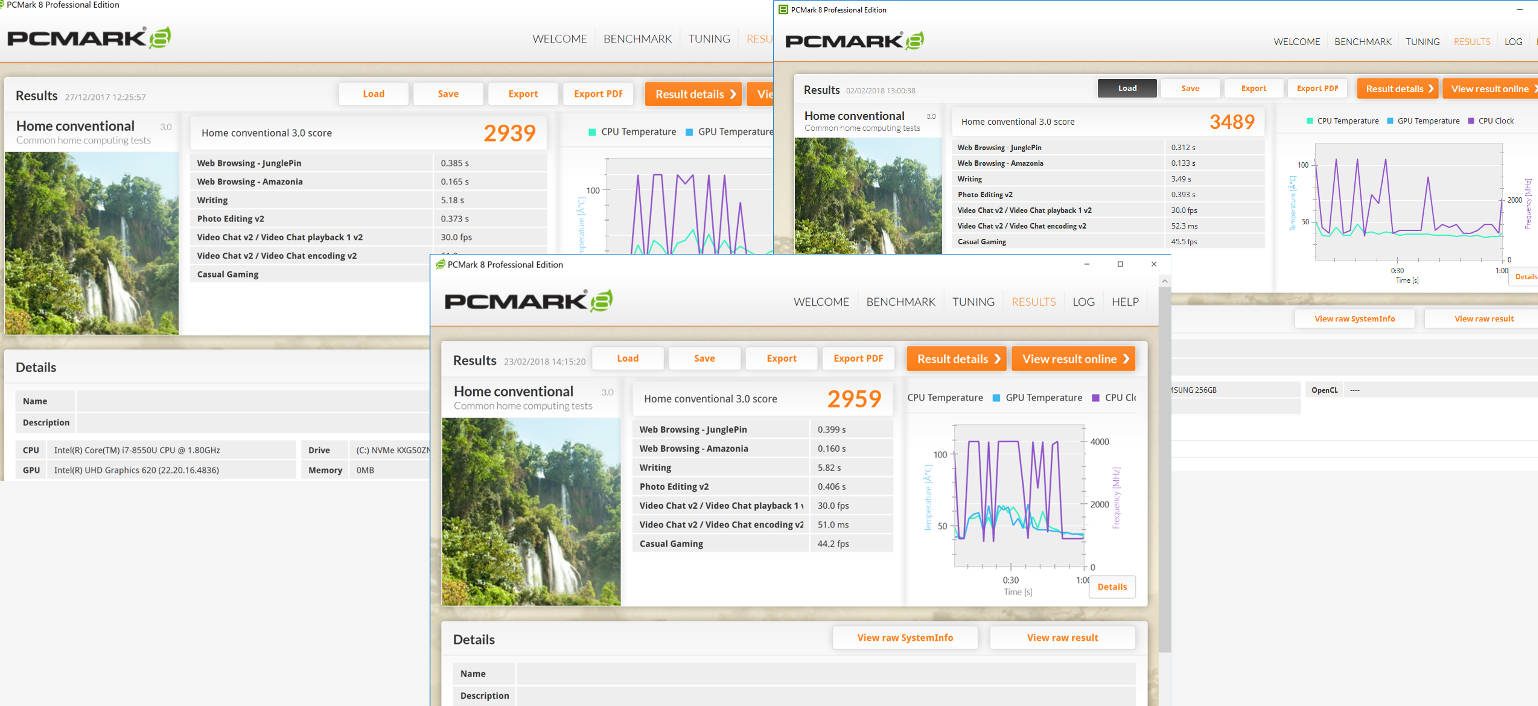
Task: Click Export in the front 2959 window
Action: point(782,359)
